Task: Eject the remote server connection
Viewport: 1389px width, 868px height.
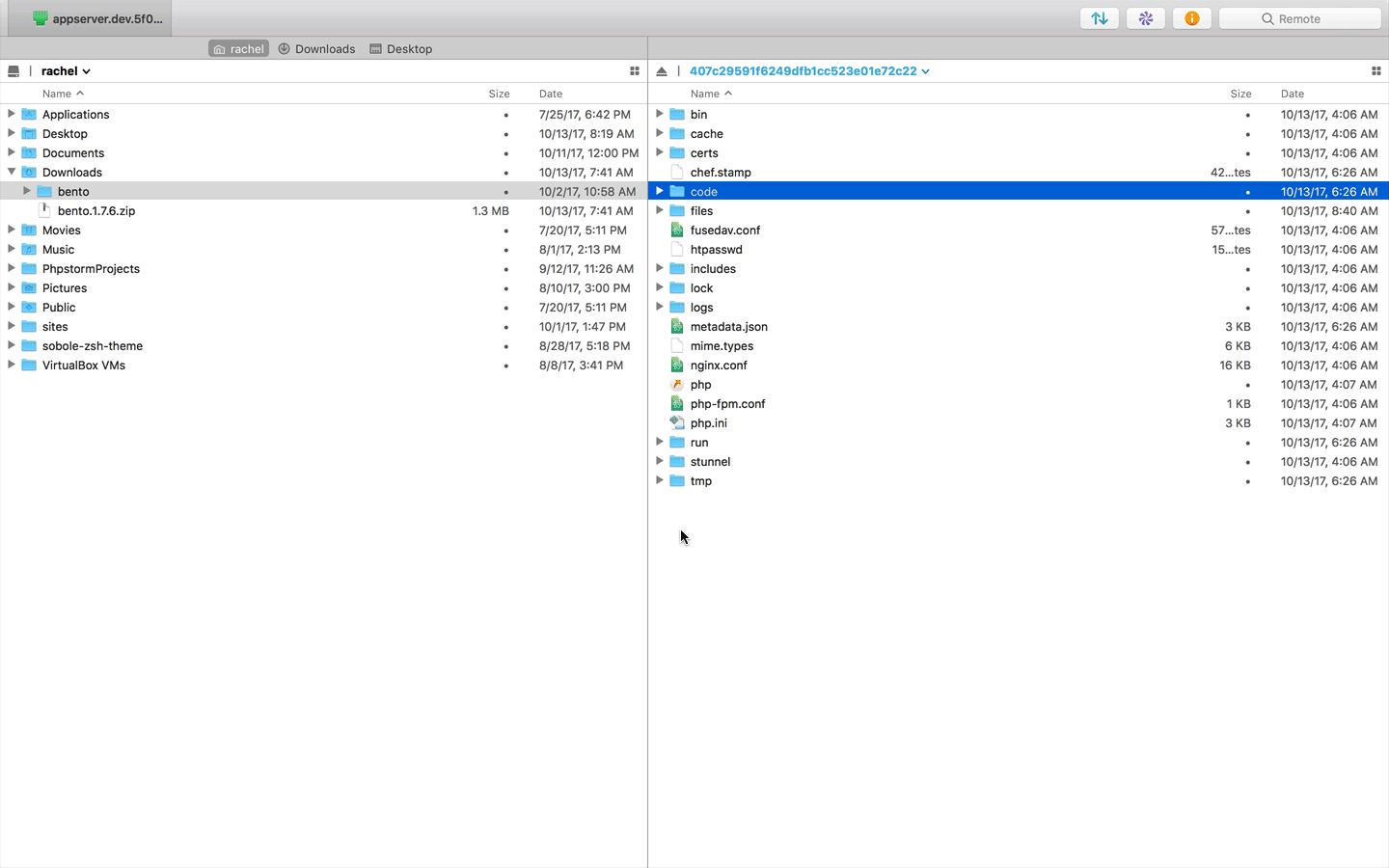Action: pos(662,70)
